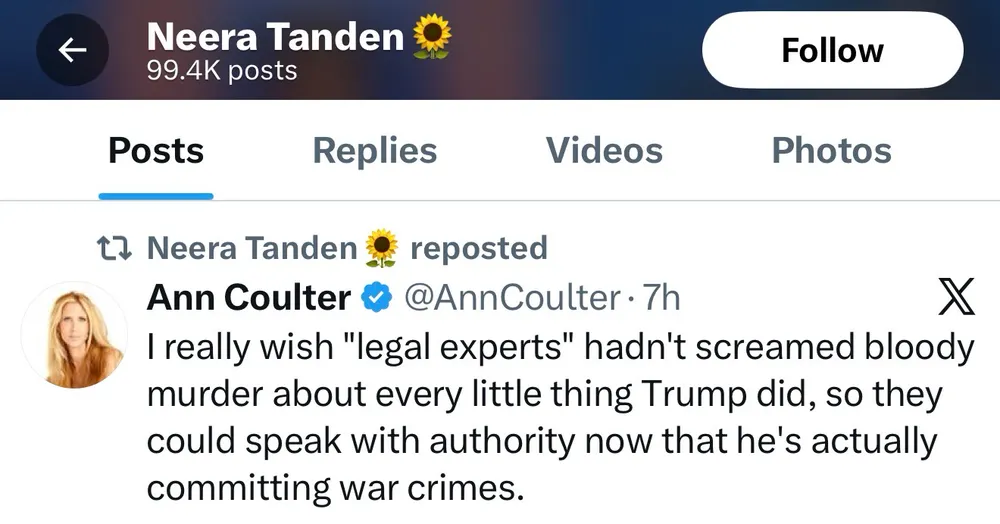Tap the Neera Tanden header name
This screenshot has height=524, width=1000.
(x=275, y=38)
